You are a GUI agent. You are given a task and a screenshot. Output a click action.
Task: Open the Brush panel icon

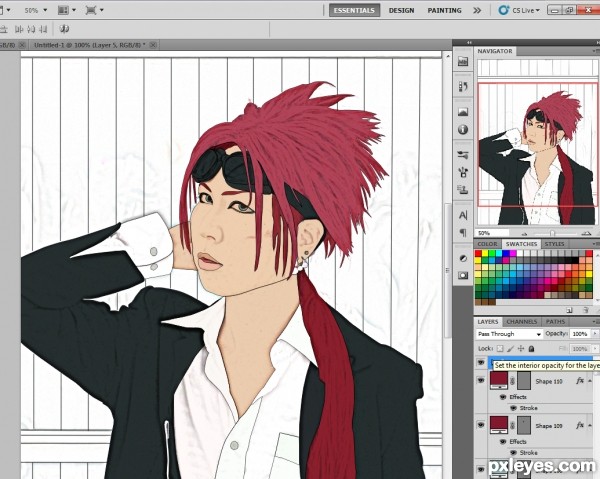click(463, 172)
